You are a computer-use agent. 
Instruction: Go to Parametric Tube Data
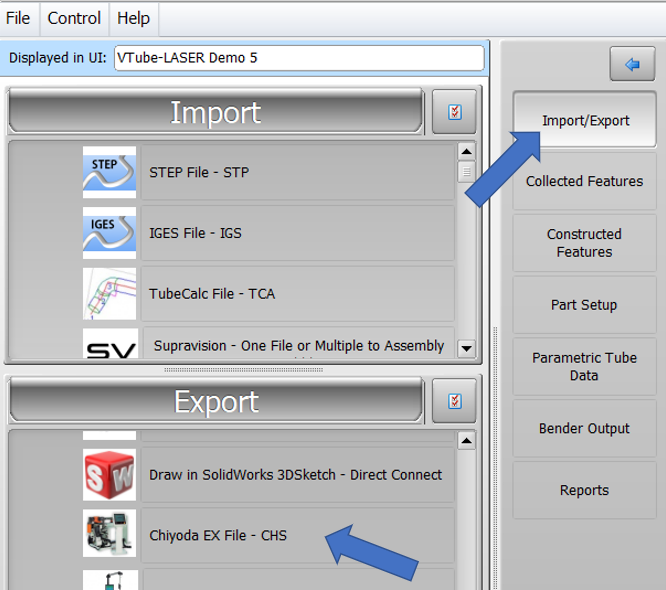point(584,366)
